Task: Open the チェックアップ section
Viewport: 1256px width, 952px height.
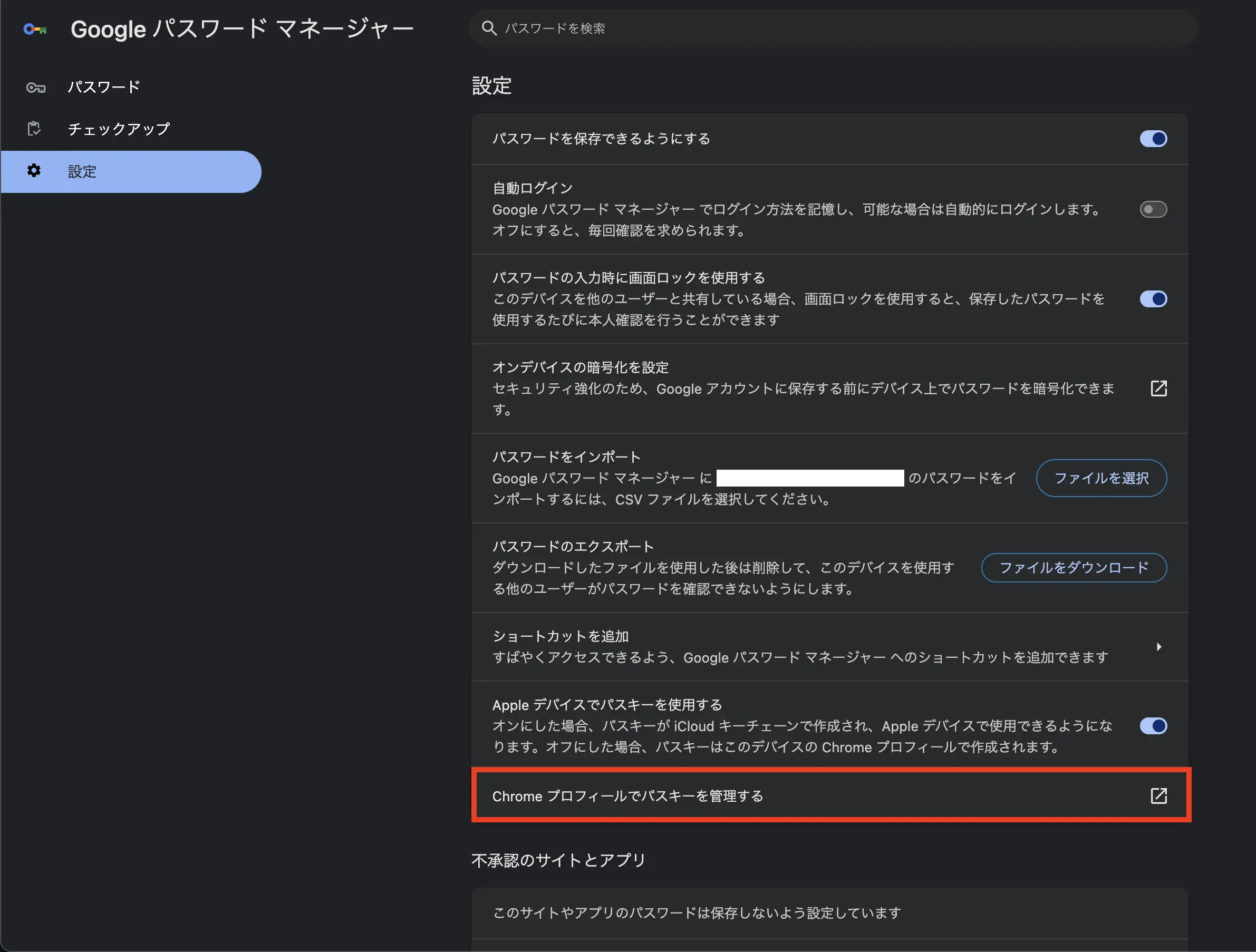Action: tap(119, 128)
